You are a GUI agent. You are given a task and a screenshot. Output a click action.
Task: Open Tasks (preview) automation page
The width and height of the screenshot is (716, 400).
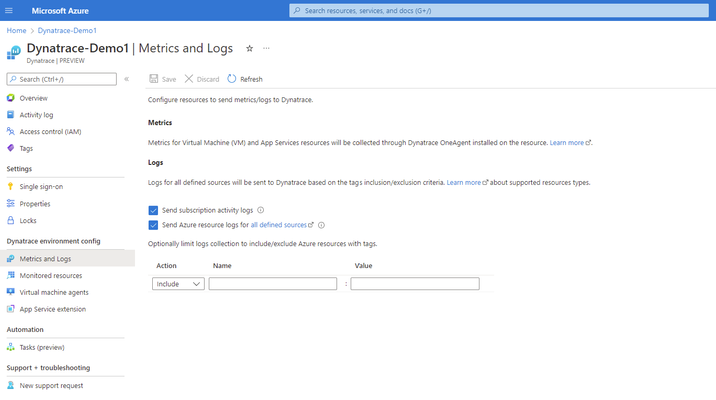click(42, 347)
